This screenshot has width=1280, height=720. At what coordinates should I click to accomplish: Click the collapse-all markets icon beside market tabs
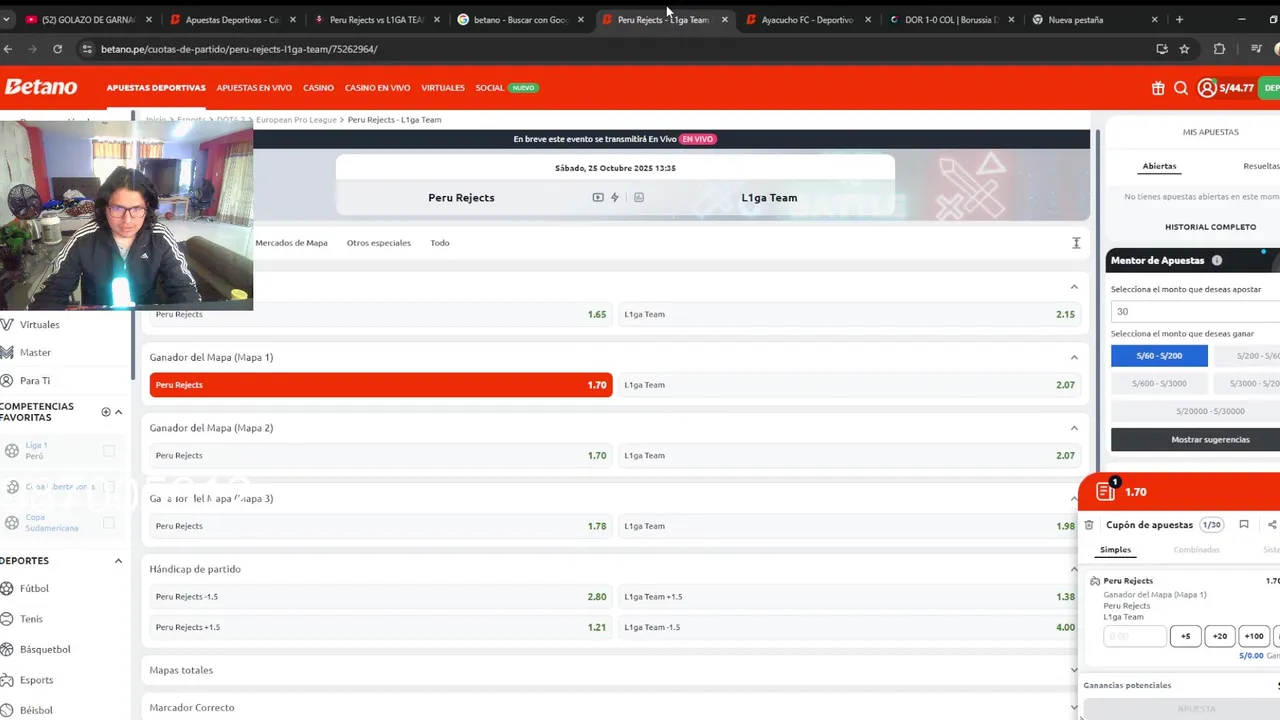(1076, 243)
